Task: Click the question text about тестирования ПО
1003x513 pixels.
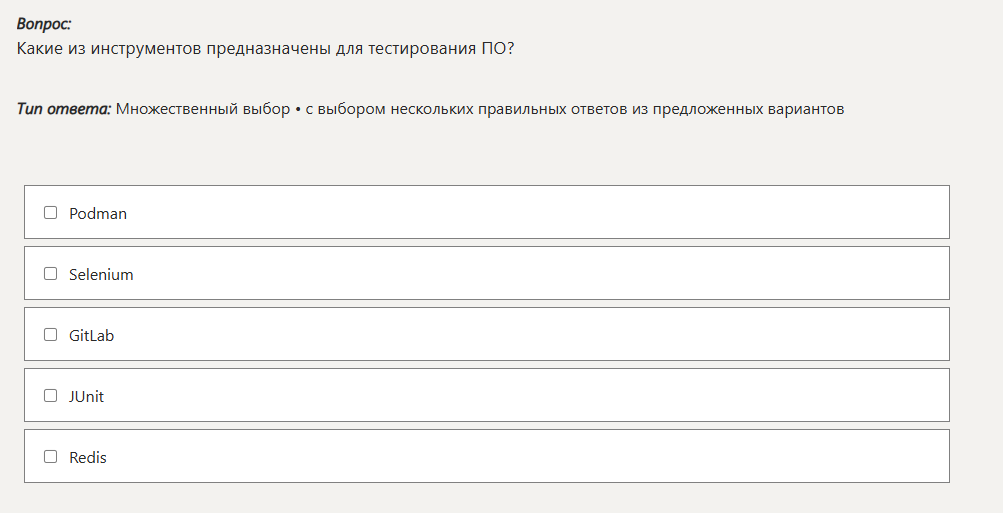Action: point(266,48)
